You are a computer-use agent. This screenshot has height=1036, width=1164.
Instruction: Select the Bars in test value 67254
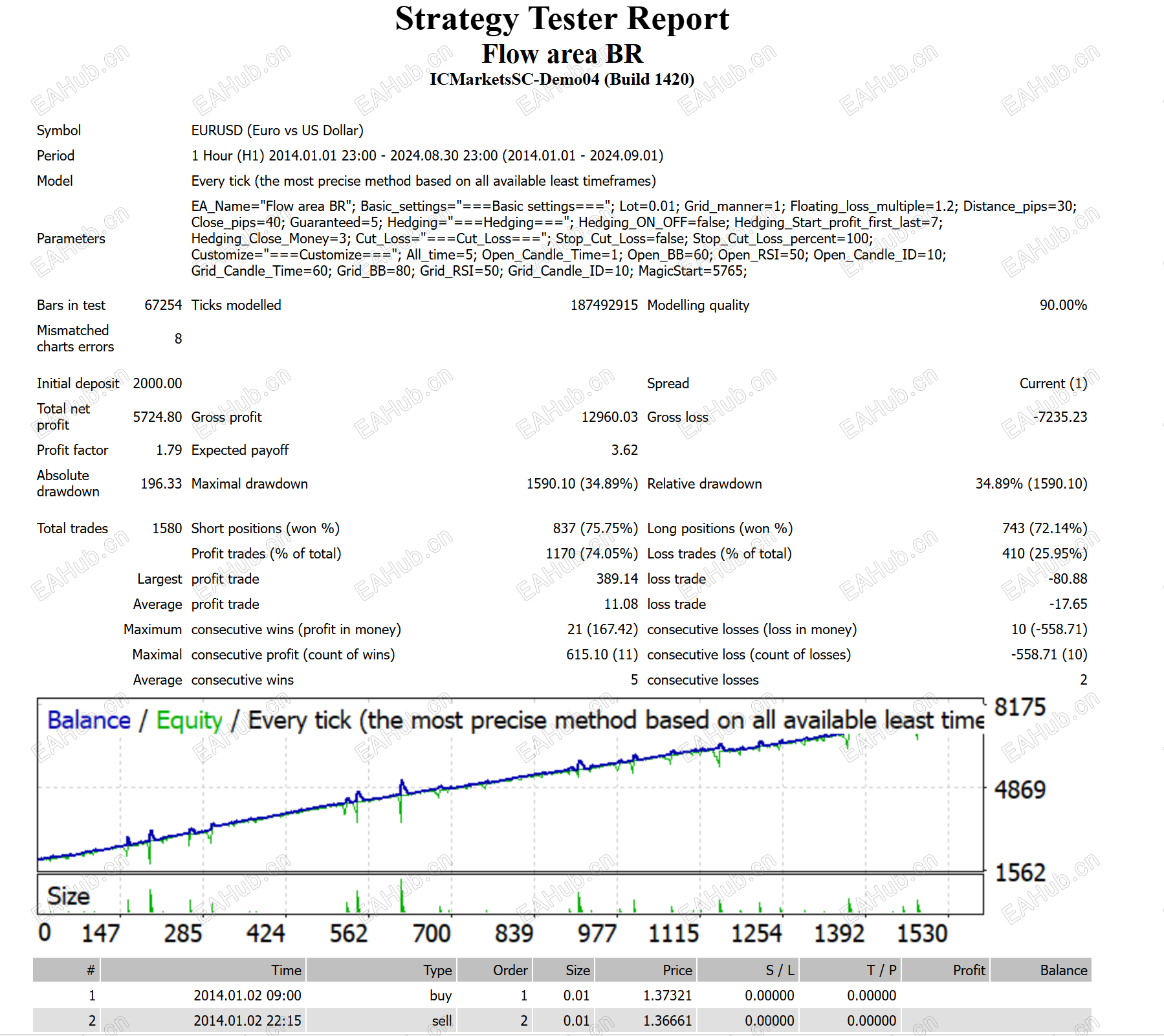coord(163,305)
